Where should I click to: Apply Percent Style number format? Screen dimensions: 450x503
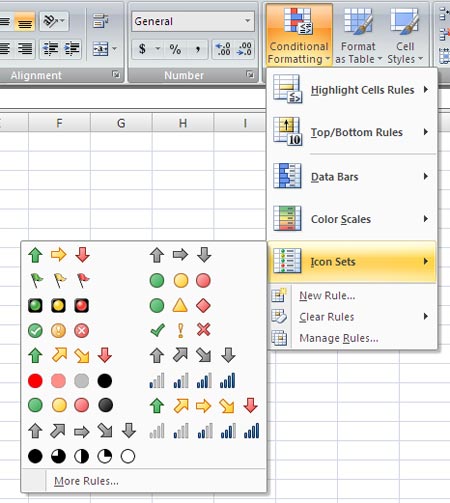point(175,49)
